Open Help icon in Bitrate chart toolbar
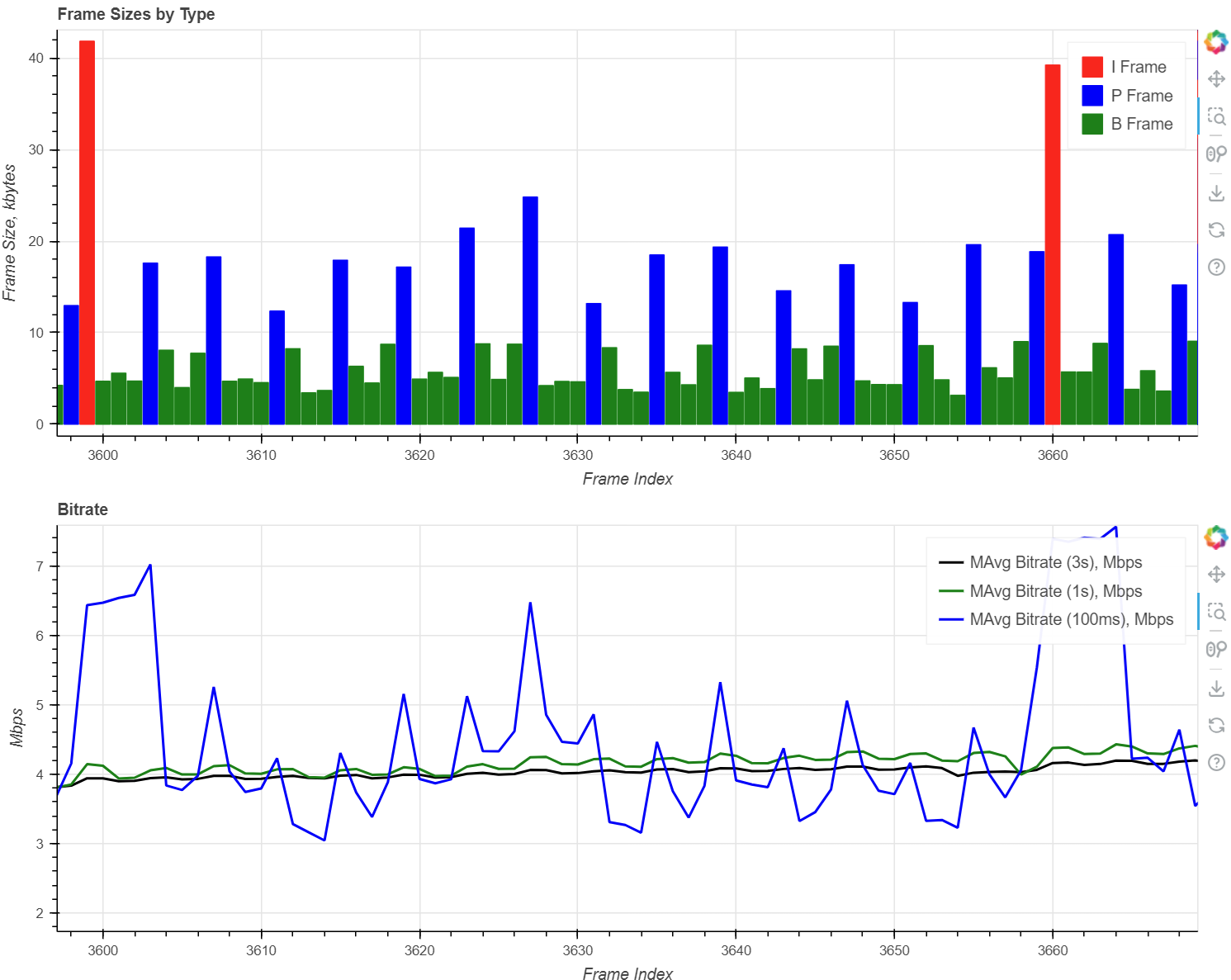Viewport: 1231px width, 980px height. click(x=1216, y=762)
